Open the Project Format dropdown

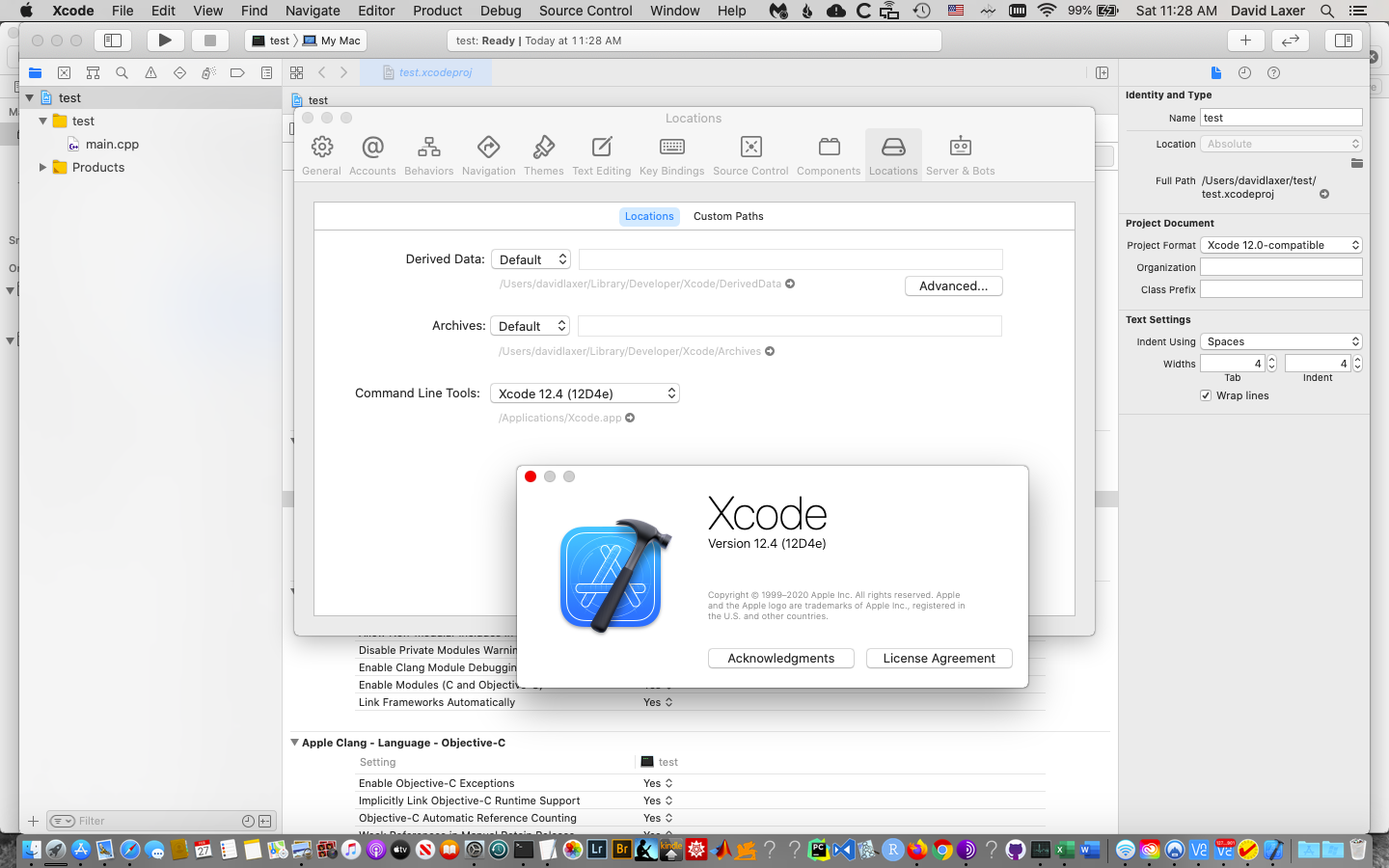point(1281,245)
